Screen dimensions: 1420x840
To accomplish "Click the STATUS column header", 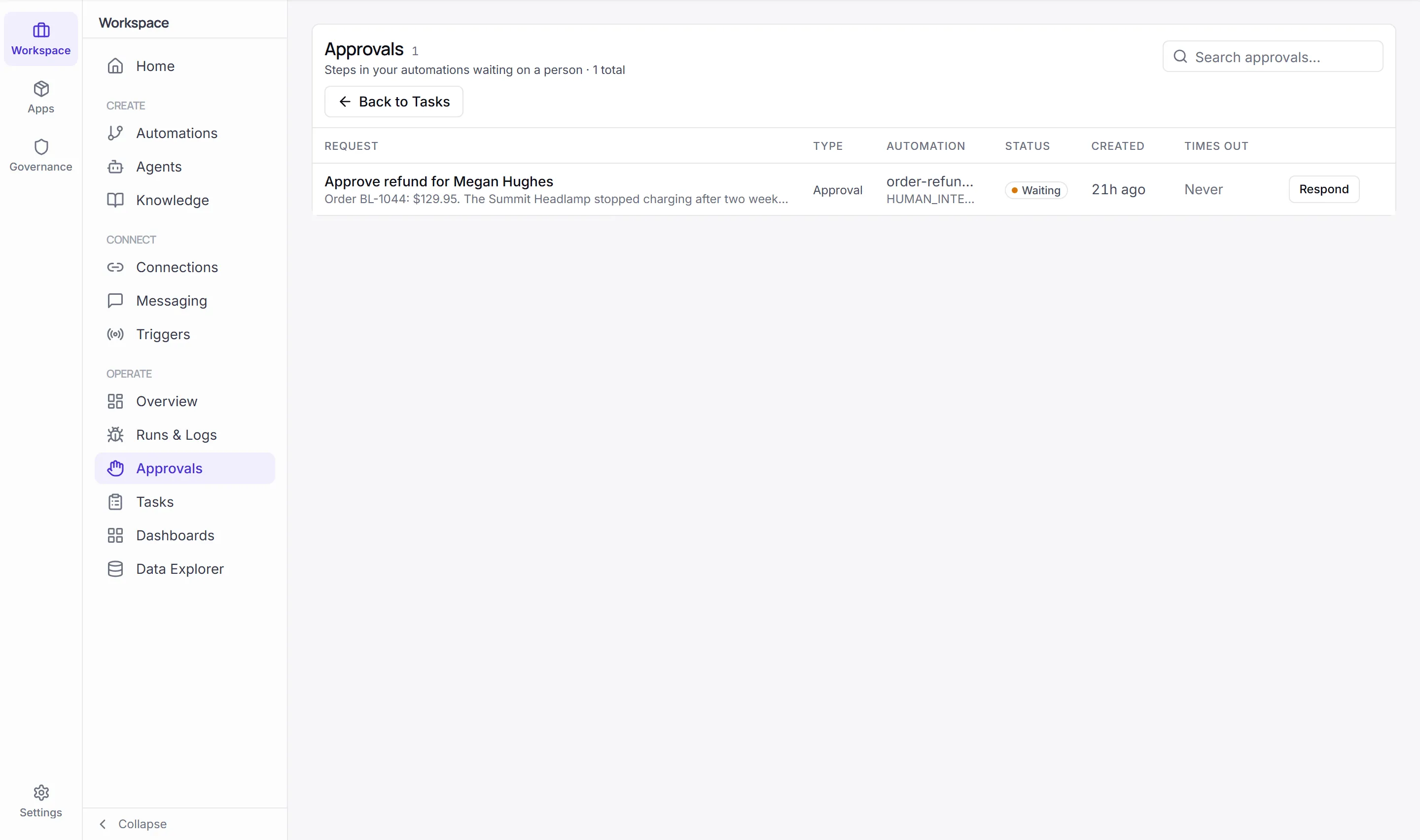I will (x=1027, y=146).
